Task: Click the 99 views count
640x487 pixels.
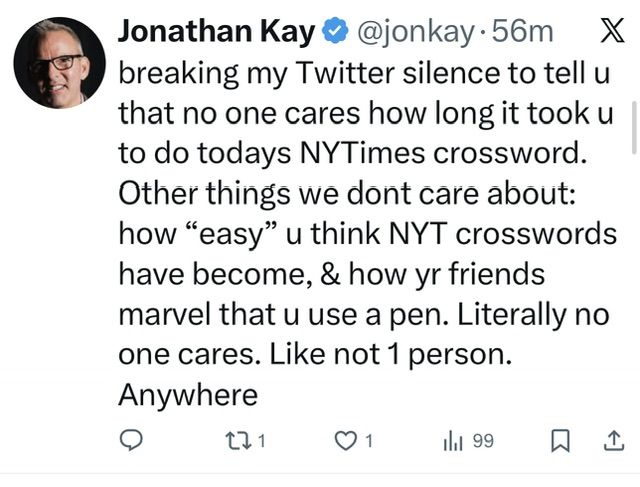Action: 483,441
